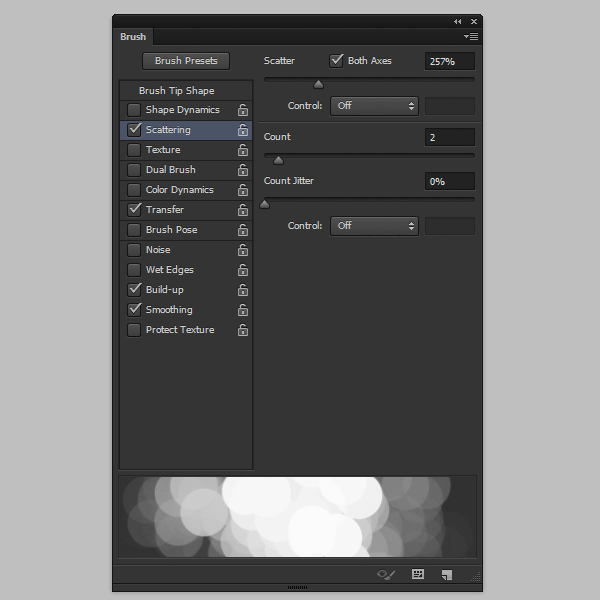Click the Create new brush icon
The width and height of the screenshot is (600, 600).
[447, 575]
